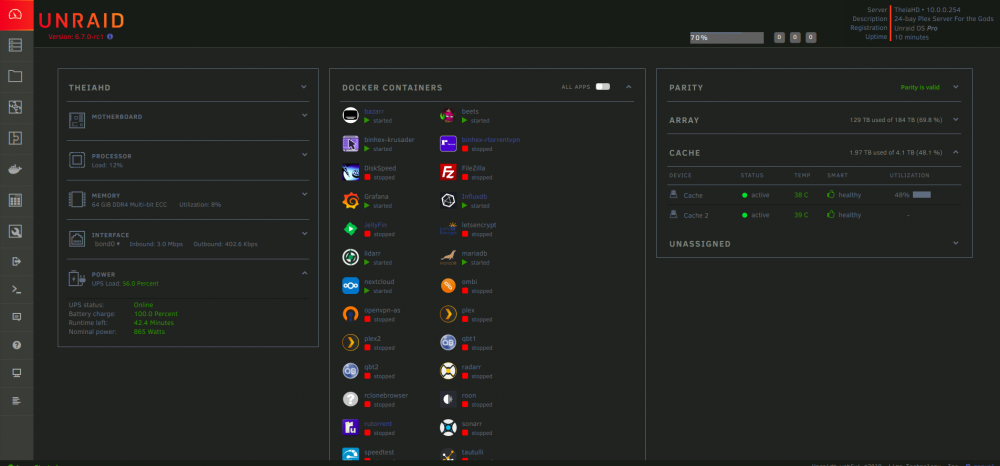Click the roon container icon
The width and height of the screenshot is (1000, 466).
click(x=448, y=399)
